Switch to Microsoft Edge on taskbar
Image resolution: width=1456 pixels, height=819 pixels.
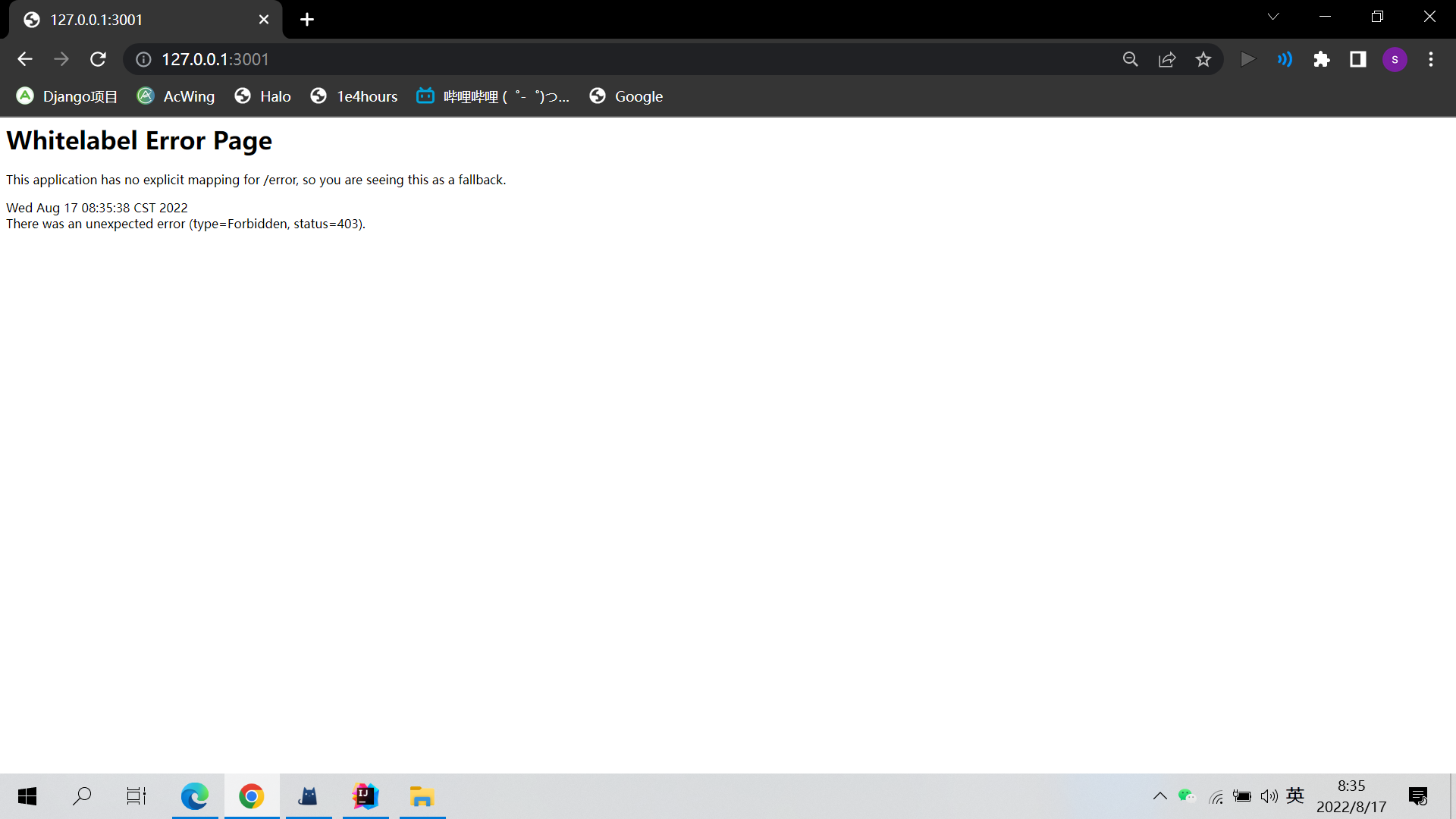click(195, 796)
